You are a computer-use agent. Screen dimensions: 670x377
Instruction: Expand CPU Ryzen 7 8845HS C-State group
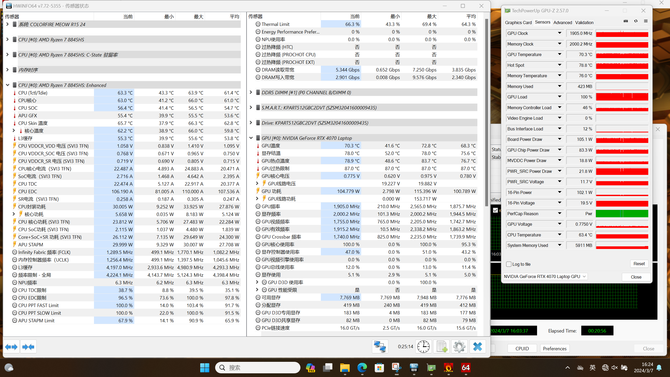(x=7, y=55)
